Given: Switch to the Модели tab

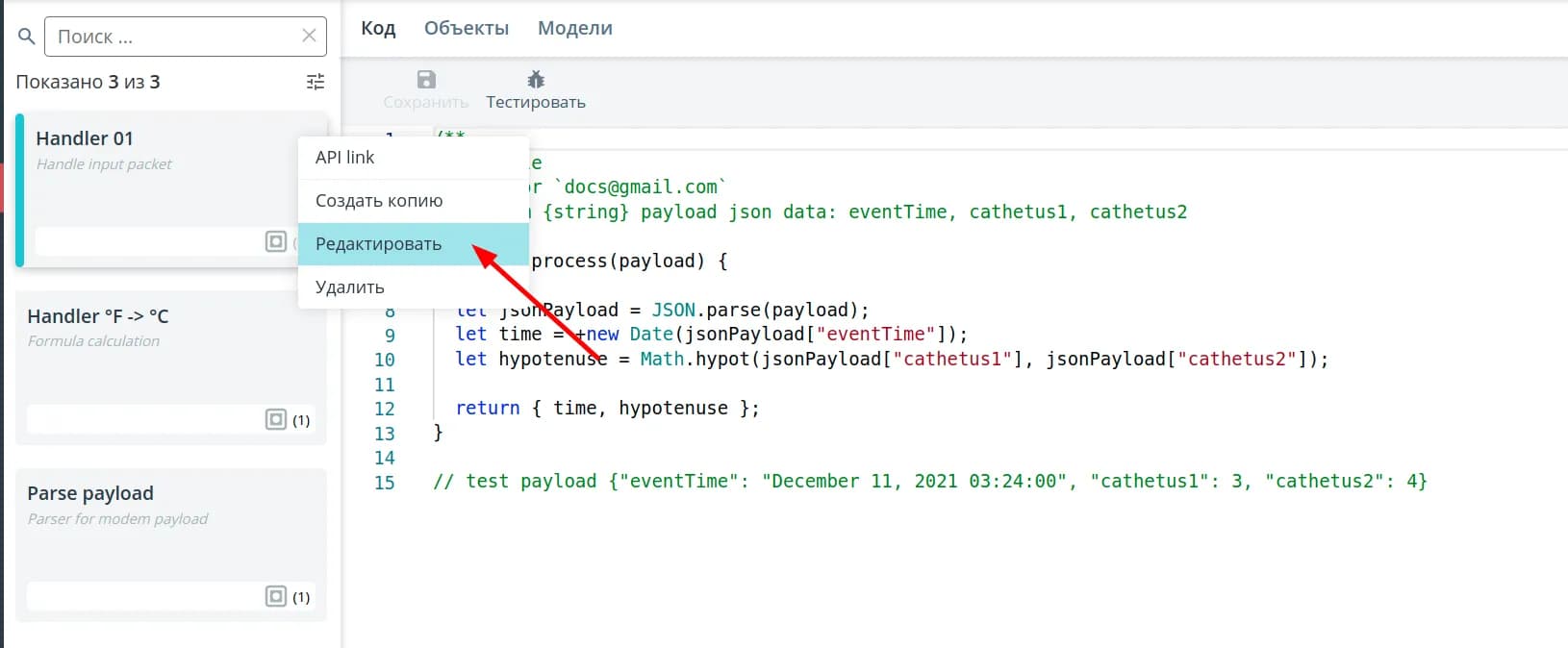Looking at the screenshot, I should coord(574,29).
